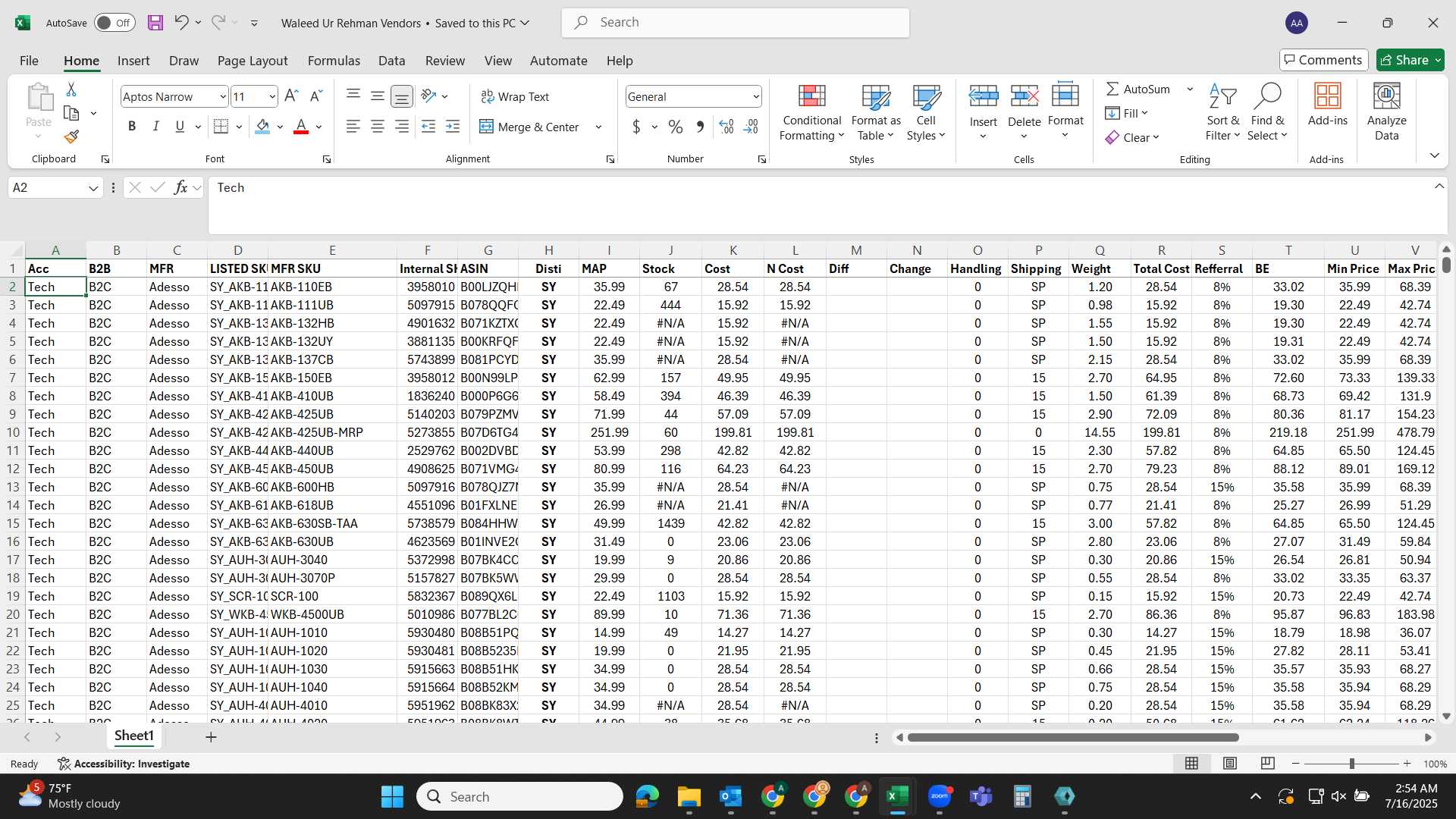Viewport: 1456px width, 819px height.
Task: Open the Name Box dropdown
Action: tap(93, 187)
